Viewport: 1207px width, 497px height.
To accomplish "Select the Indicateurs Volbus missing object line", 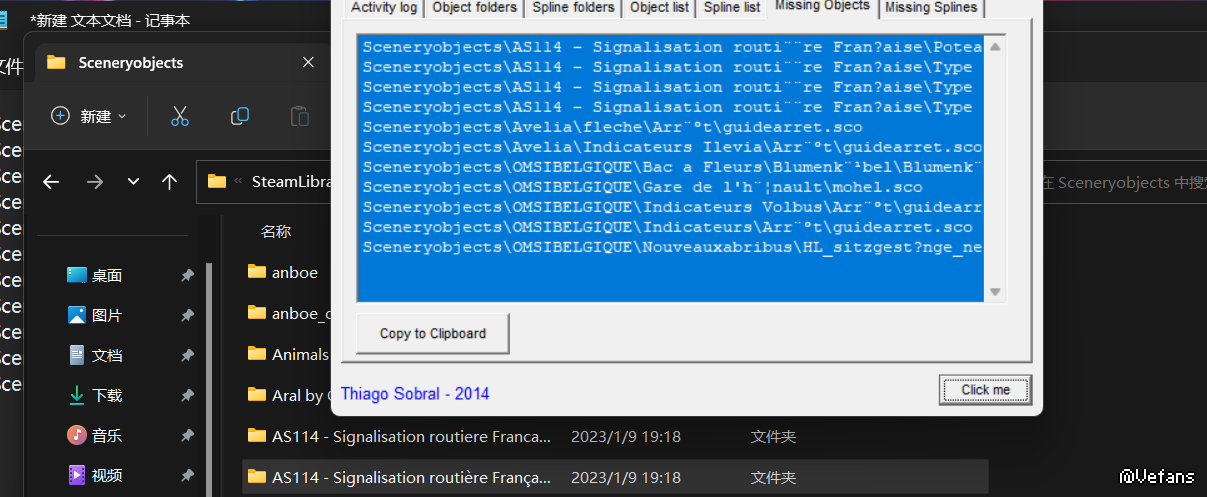I will 672,207.
